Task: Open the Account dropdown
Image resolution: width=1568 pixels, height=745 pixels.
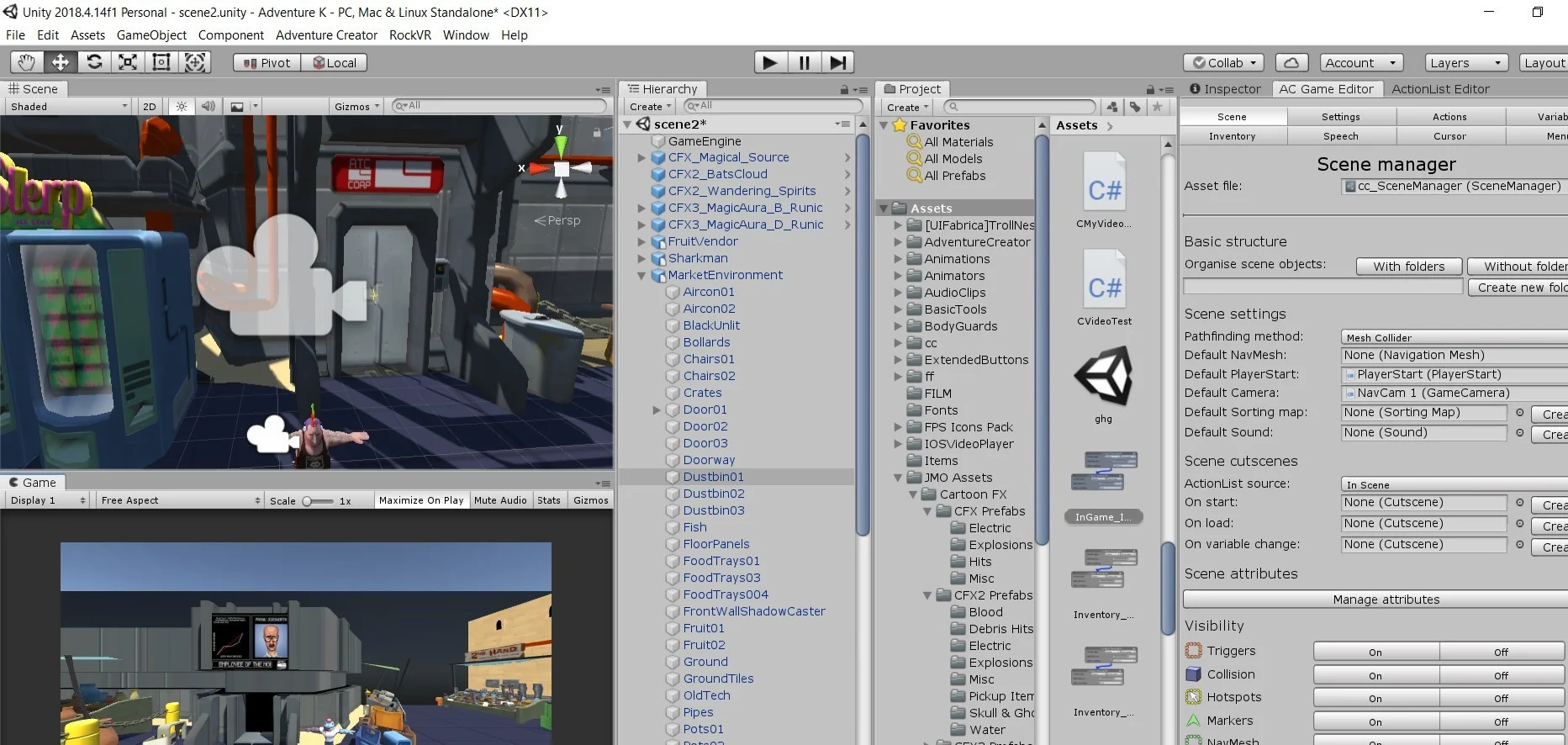Action: (x=1360, y=63)
